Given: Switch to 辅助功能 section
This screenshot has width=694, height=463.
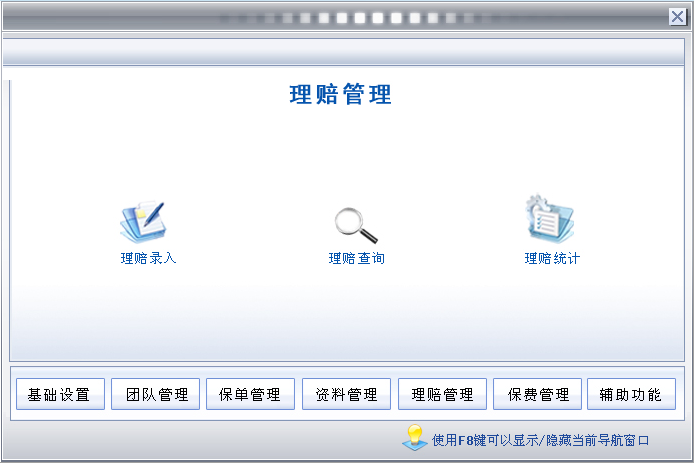Looking at the screenshot, I should (632, 394).
